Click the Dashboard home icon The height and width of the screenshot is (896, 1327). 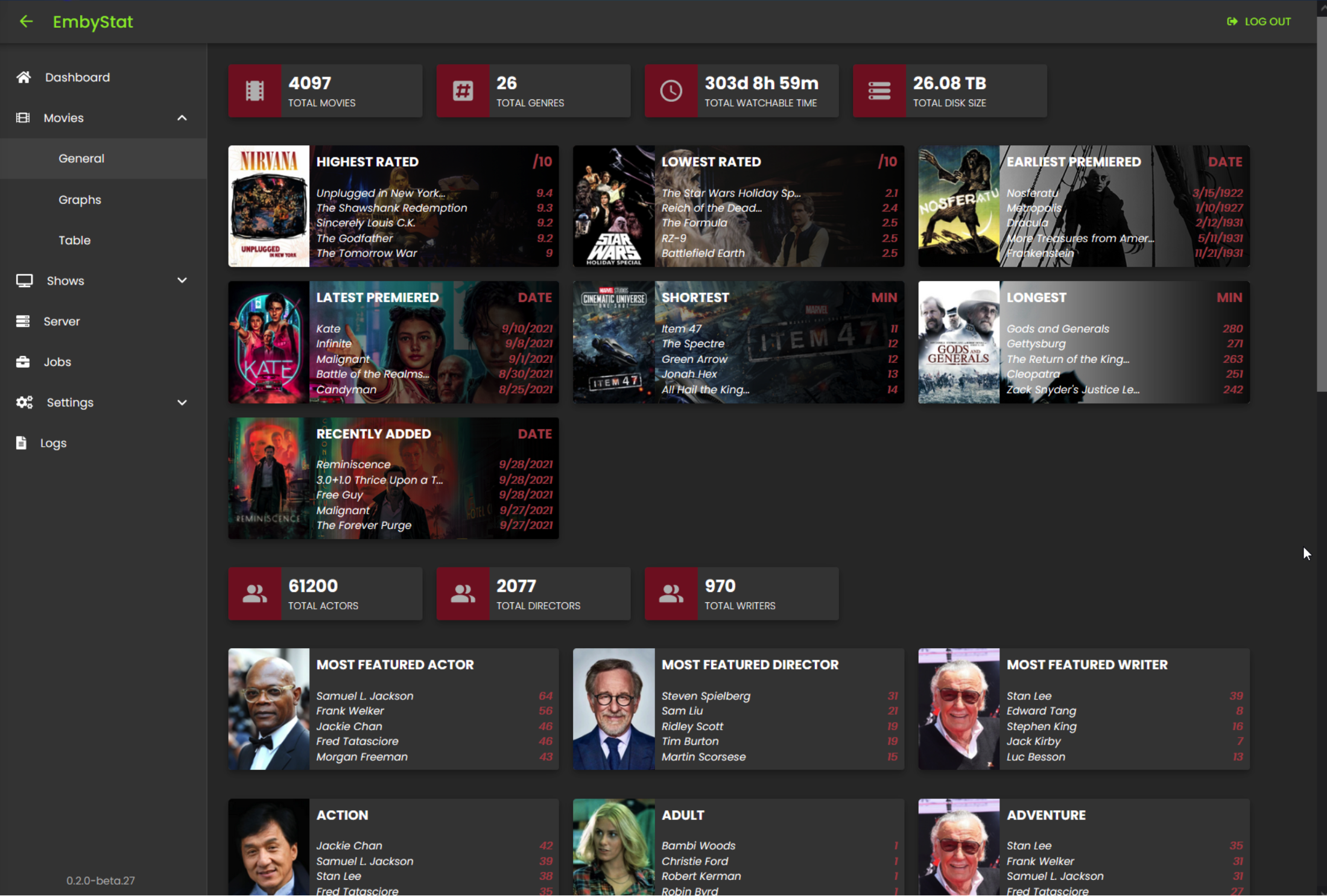click(x=24, y=77)
